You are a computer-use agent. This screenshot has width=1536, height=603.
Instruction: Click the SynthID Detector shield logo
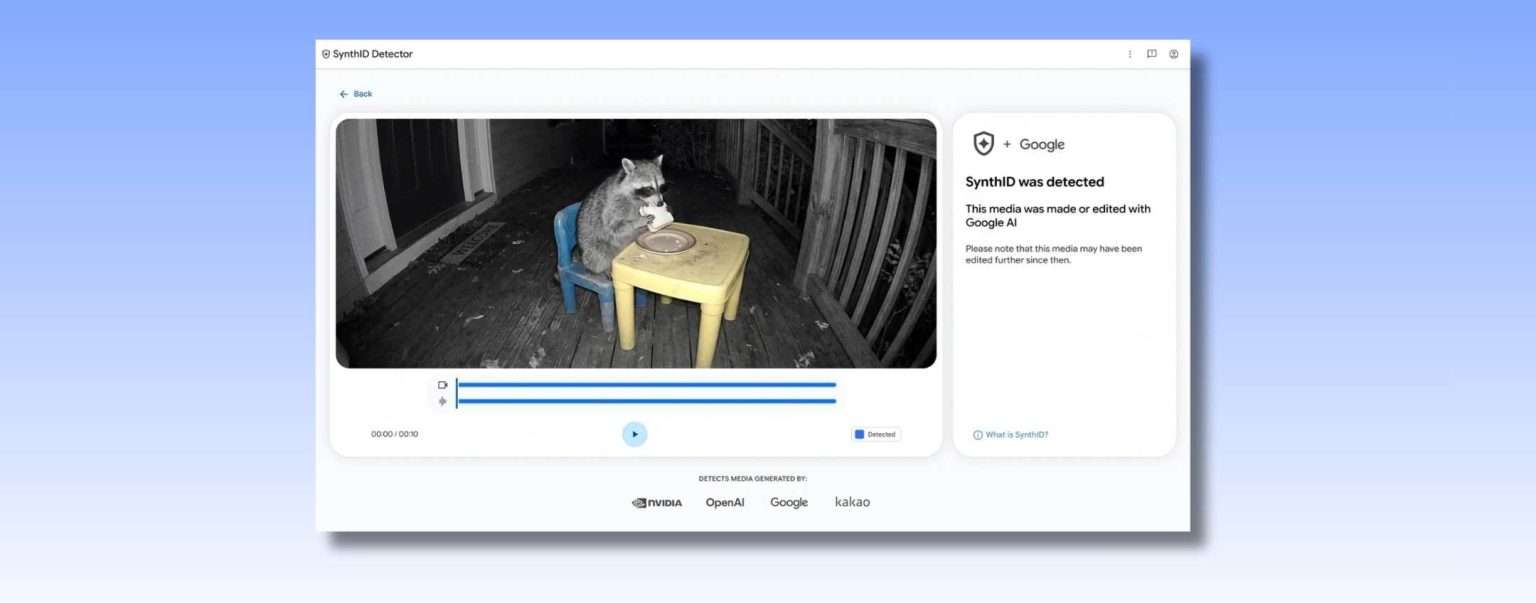[x=326, y=54]
